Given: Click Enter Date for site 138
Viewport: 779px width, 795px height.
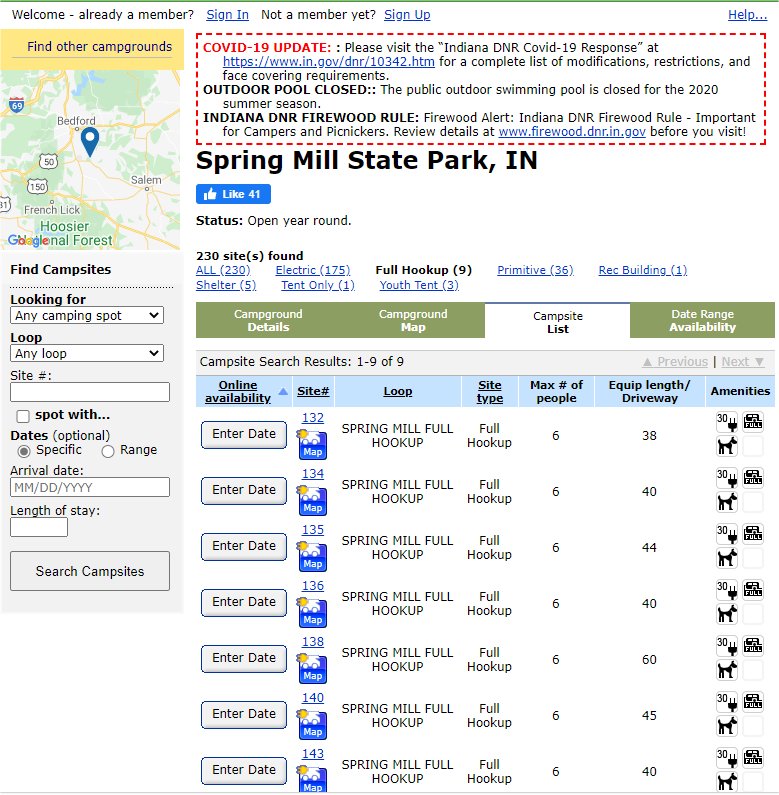Looking at the screenshot, I should coord(244,658).
